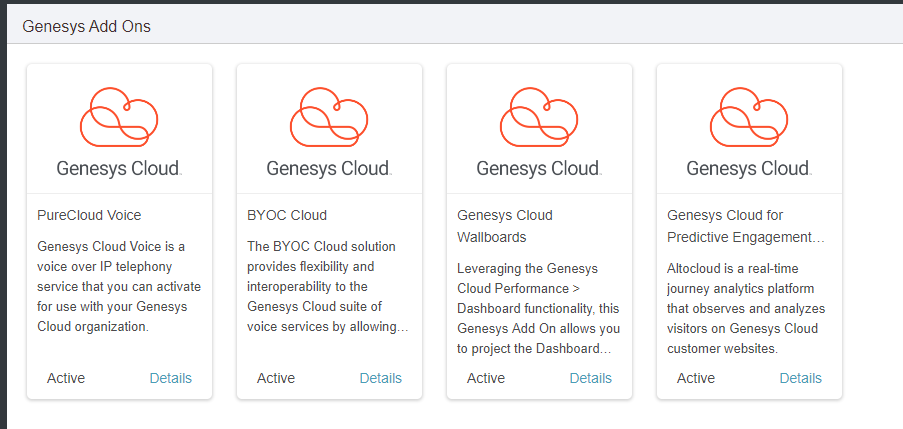Viewport: 903px width, 429px height.
Task: Select the Genesys Cloud for Predictive Engagement title
Action: tap(746, 226)
